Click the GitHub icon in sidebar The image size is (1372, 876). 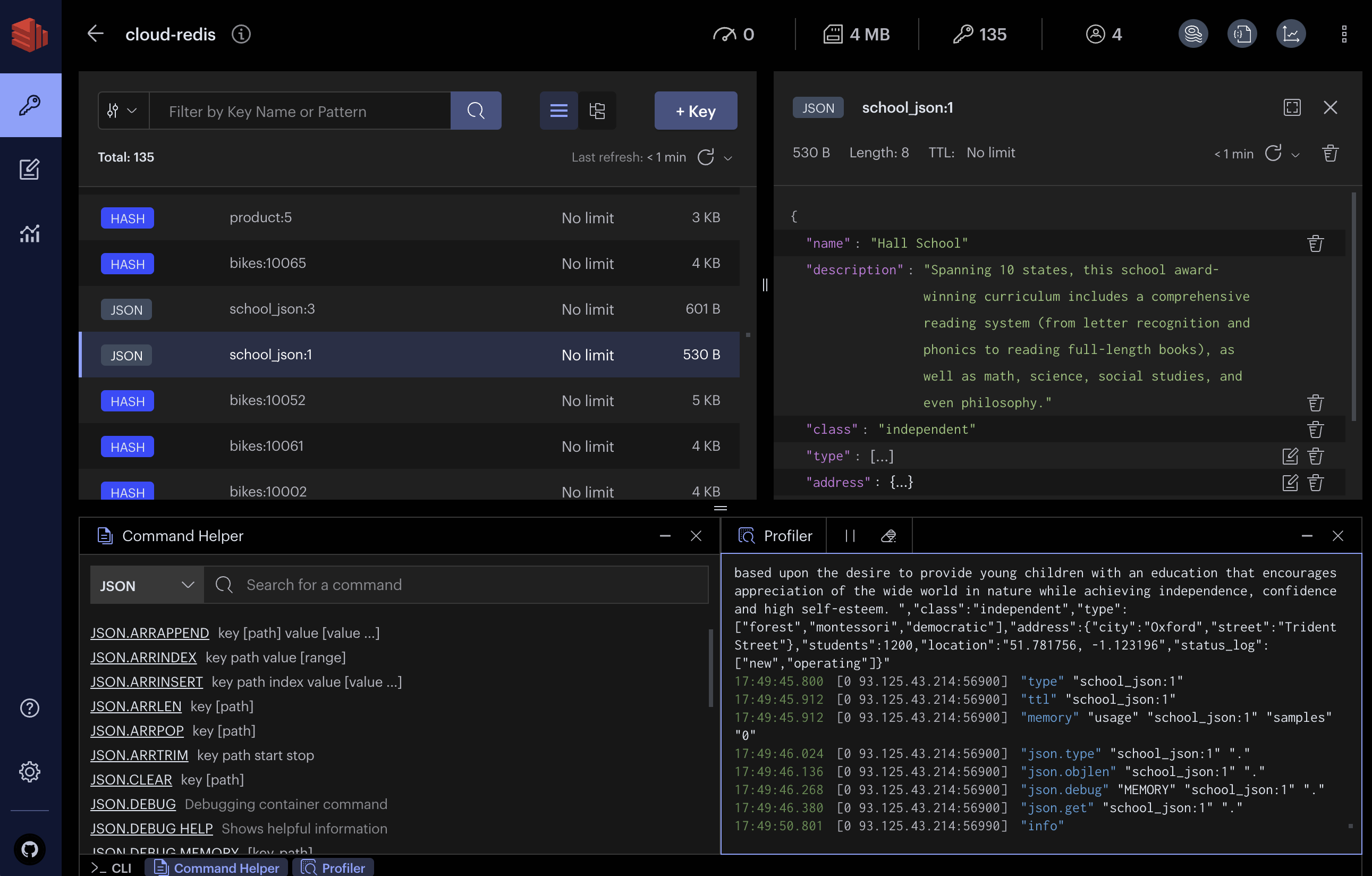coord(30,849)
